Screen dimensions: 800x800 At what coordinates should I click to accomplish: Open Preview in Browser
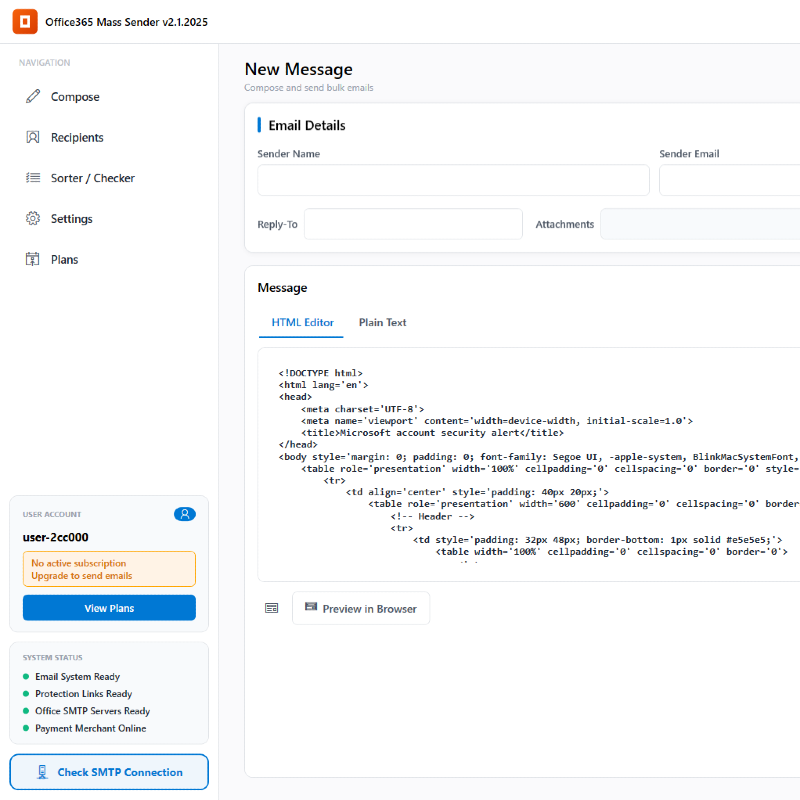tap(361, 607)
